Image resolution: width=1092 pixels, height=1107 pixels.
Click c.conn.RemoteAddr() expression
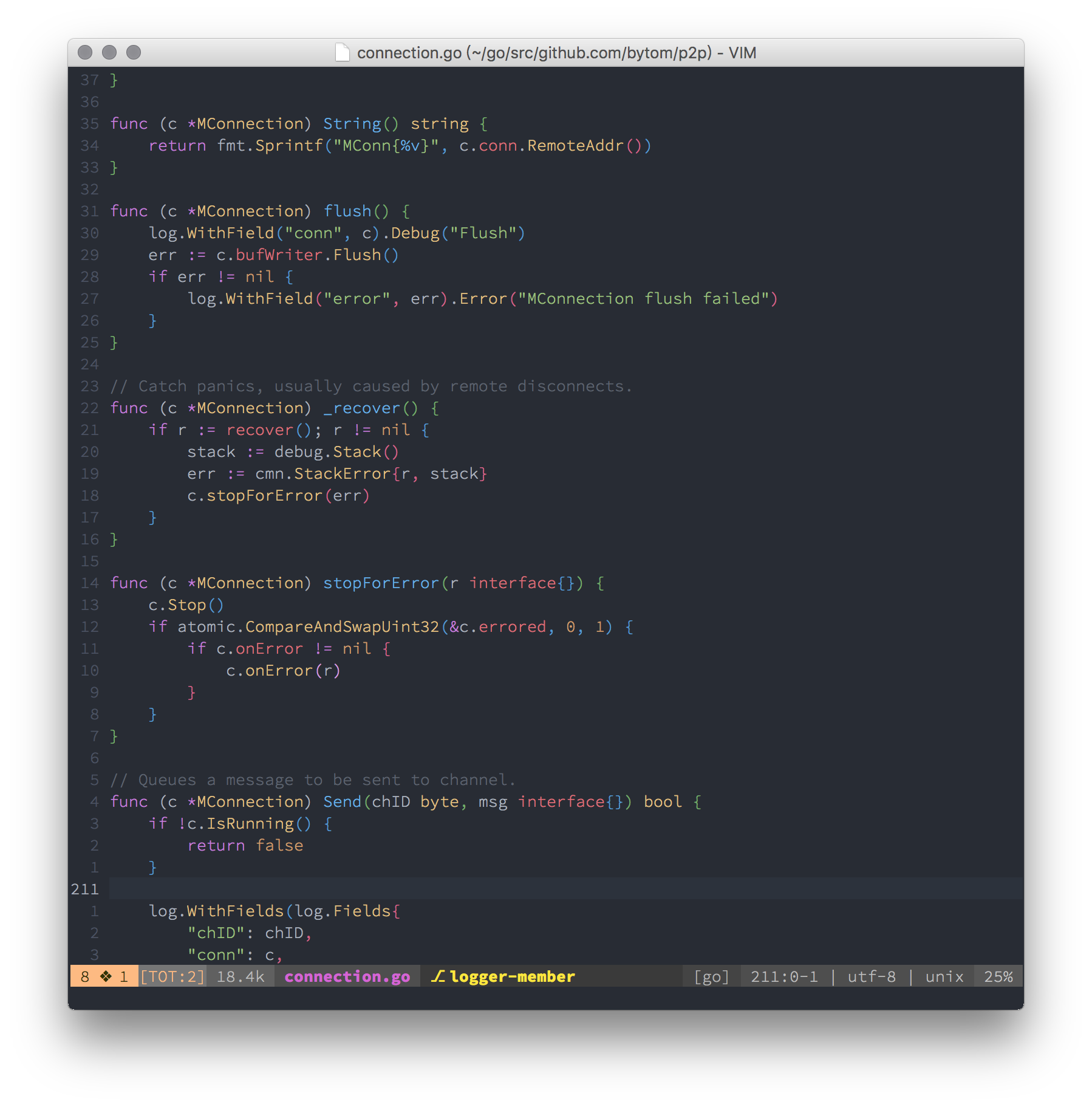(555, 145)
